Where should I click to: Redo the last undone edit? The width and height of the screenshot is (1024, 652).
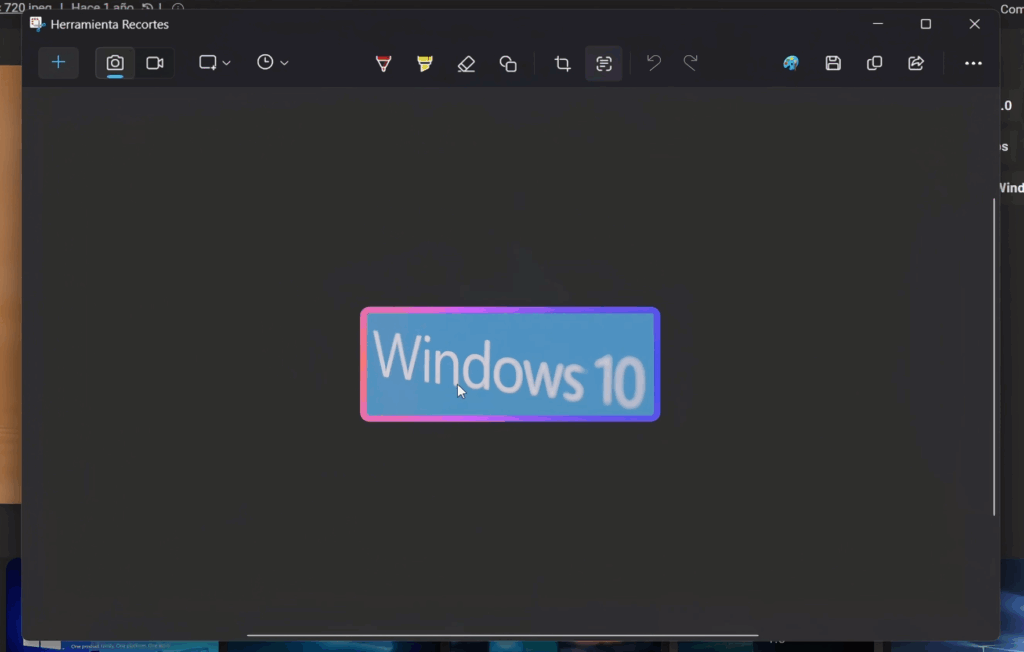[690, 63]
